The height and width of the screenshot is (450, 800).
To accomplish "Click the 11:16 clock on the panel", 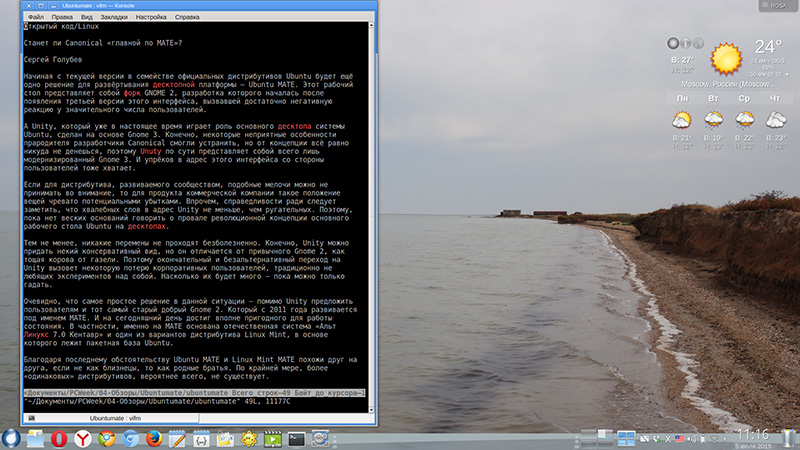I will pyautogui.click(x=753, y=435).
